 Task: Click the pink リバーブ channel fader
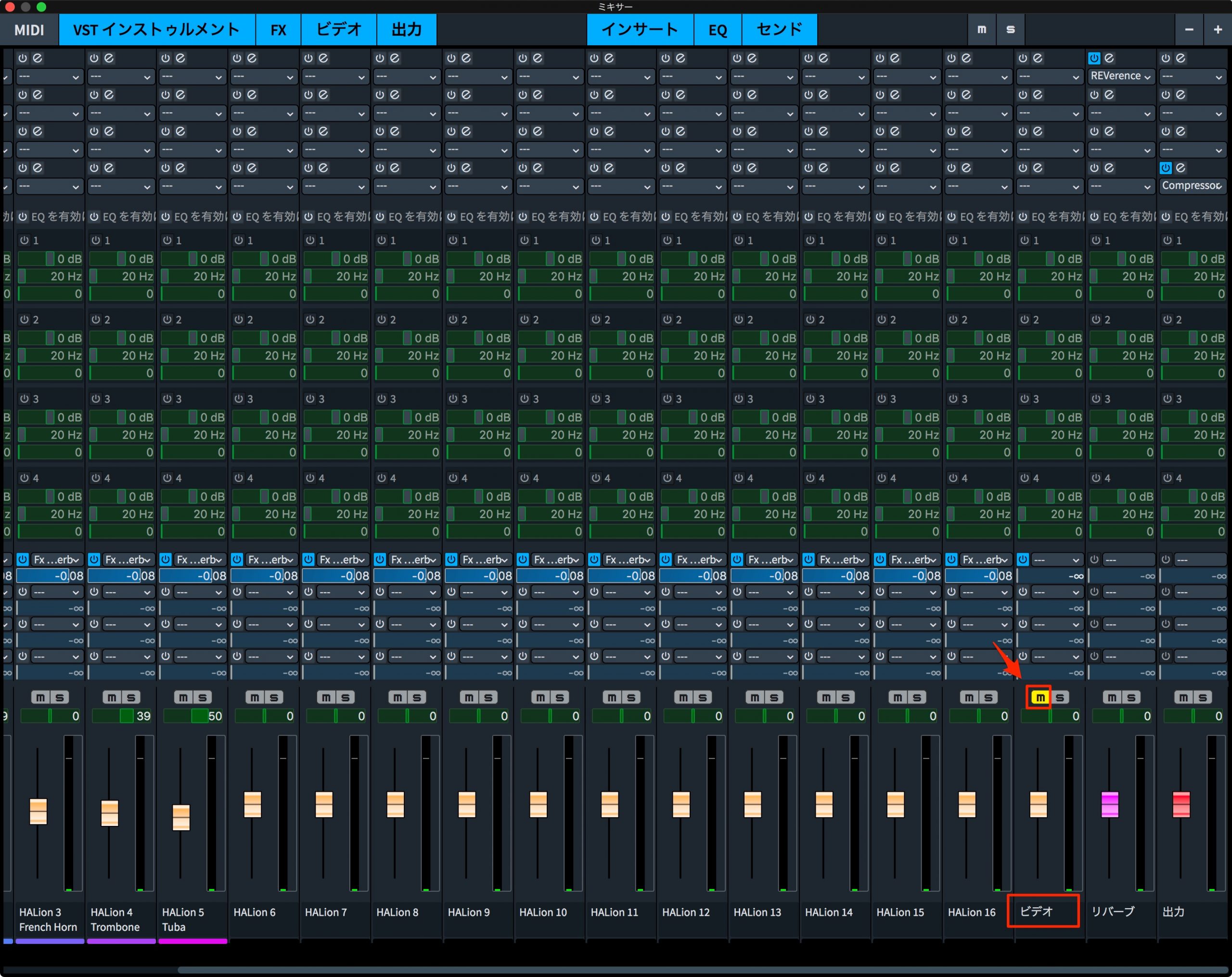click(1110, 804)
